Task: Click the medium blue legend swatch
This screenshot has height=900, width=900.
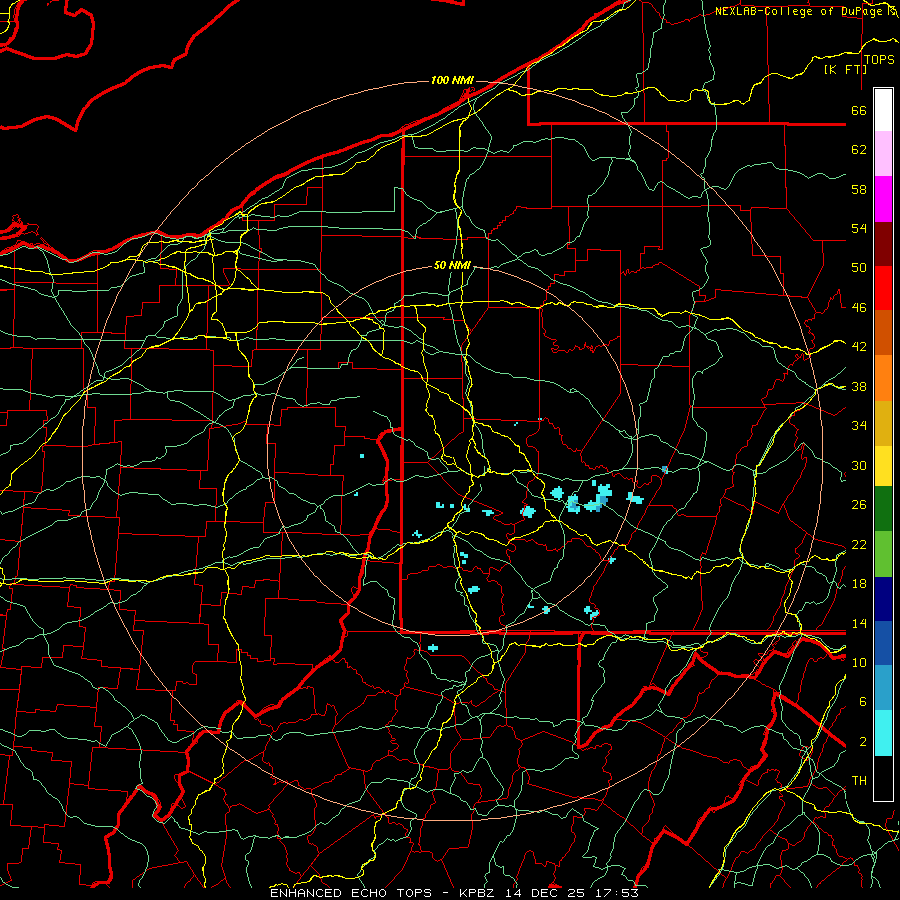Action: coord(883,644)
